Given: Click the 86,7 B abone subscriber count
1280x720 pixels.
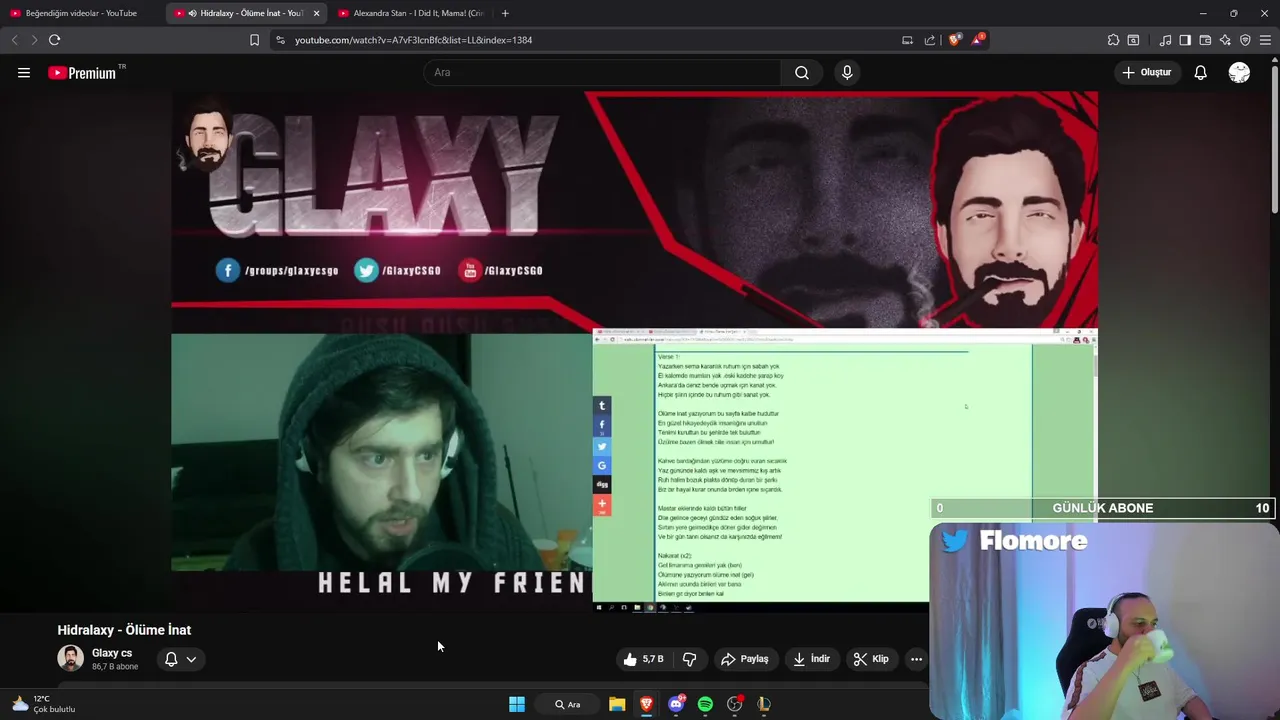Looking at the screenshot, I should coord(115,667).
